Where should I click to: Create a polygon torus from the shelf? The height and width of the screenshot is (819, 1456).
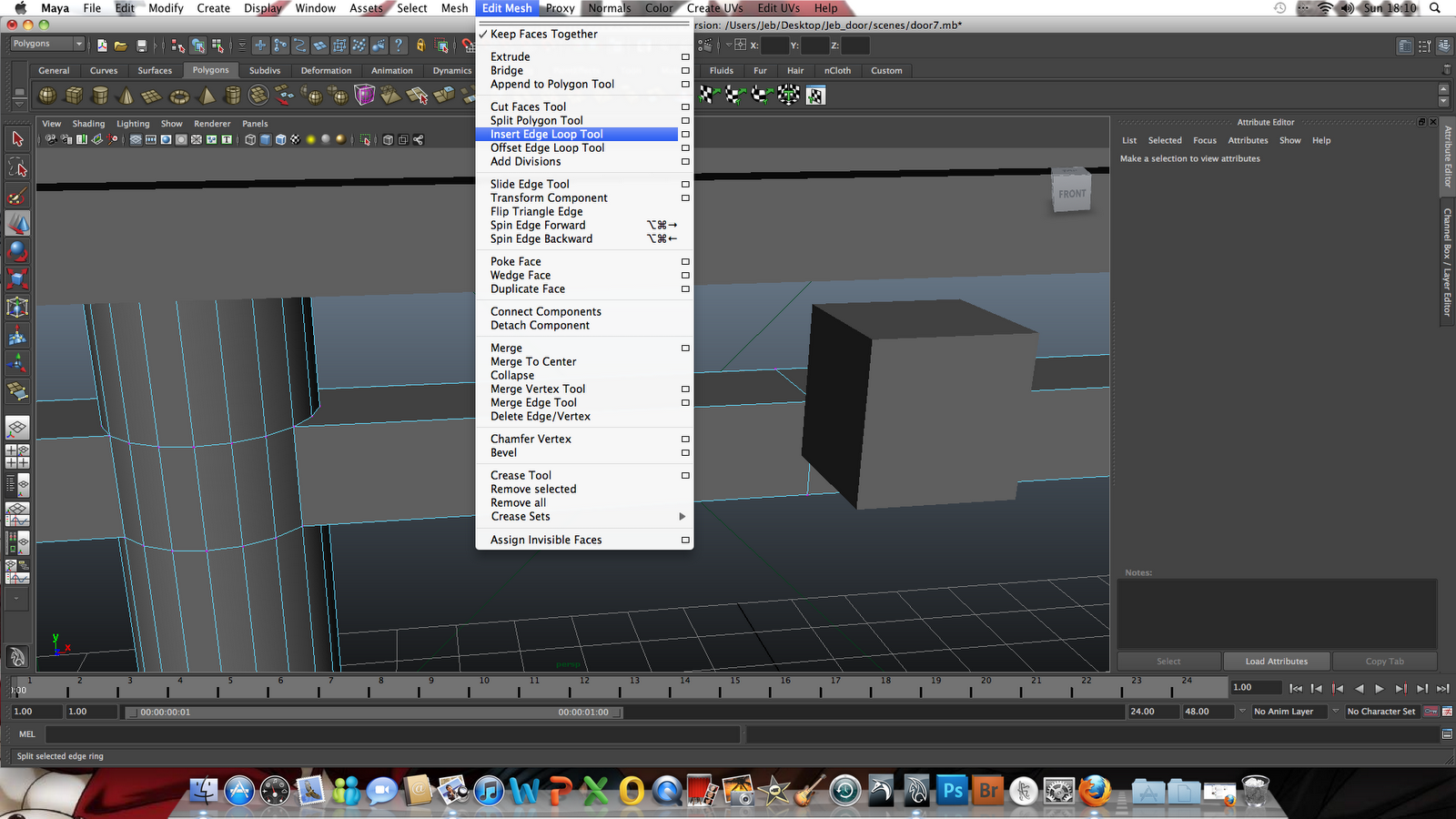point(179,96)
